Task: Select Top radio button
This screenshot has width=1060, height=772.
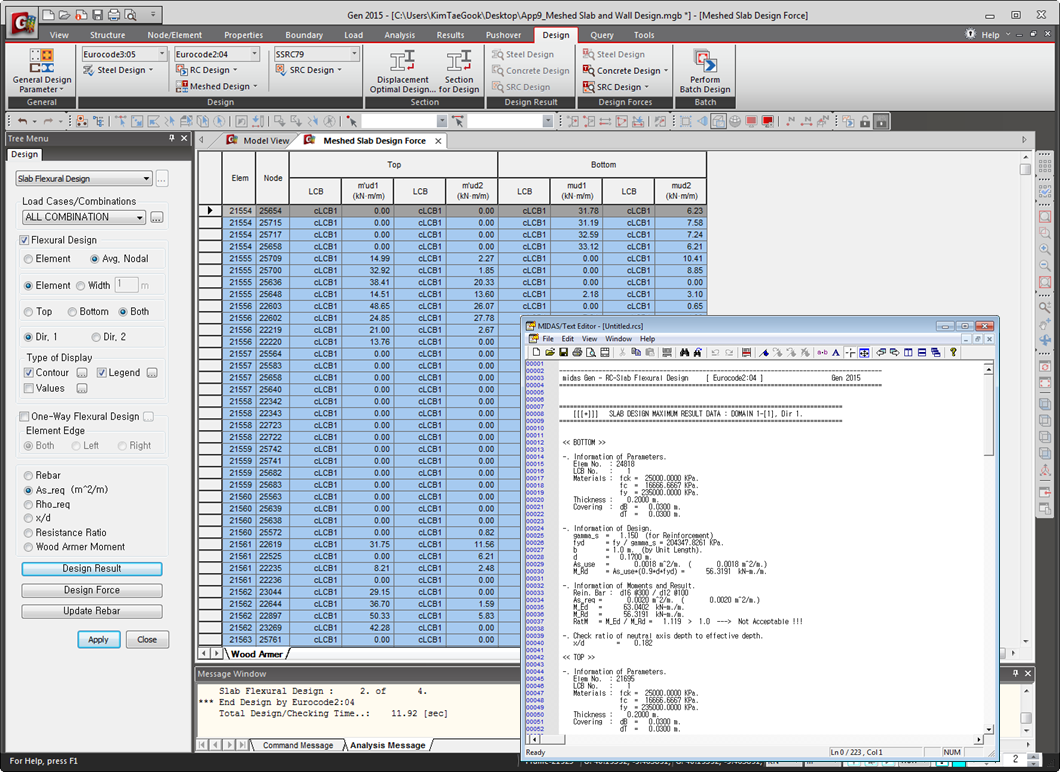Action: [x=28, y=312]
